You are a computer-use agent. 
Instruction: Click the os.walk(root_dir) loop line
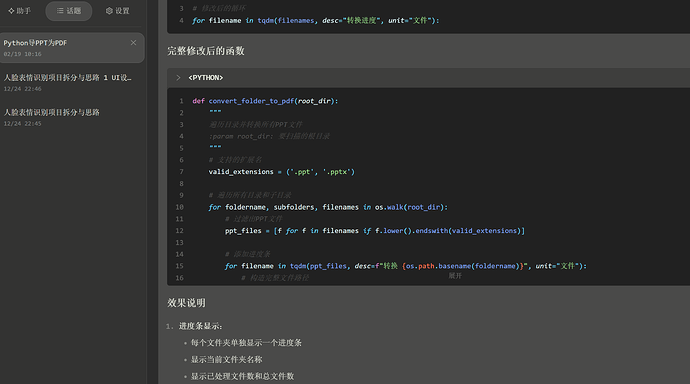pos(328,207)
